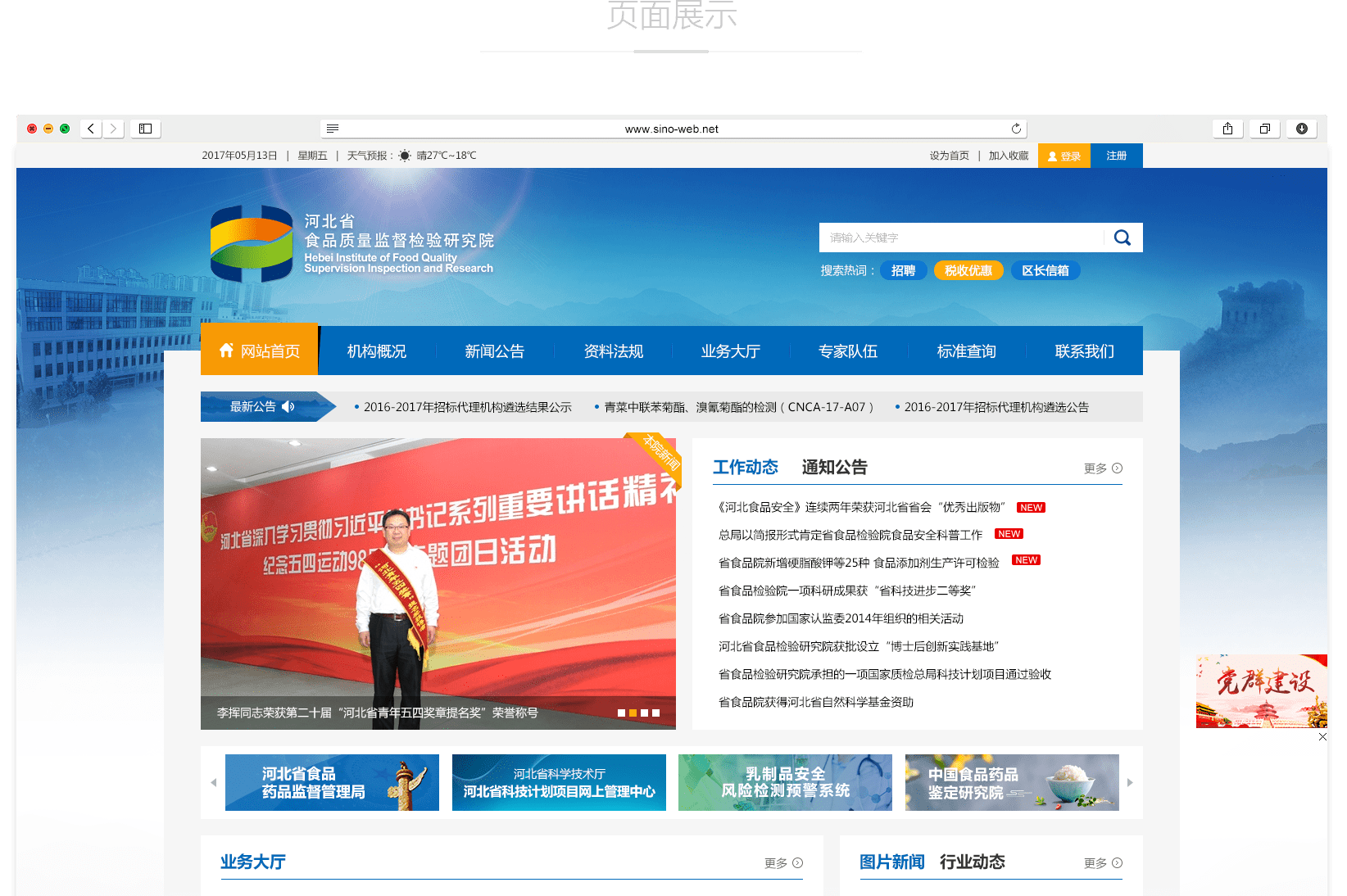
Task: Click 设为首页 link
Action: point(950,156)
